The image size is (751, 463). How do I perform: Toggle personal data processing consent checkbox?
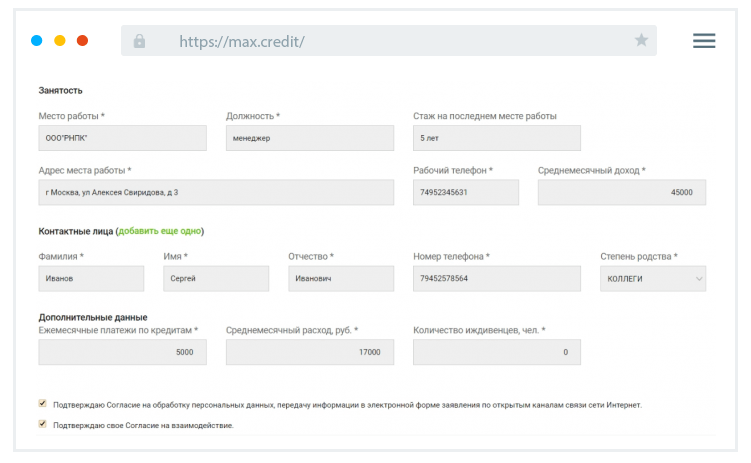[43, 404]
